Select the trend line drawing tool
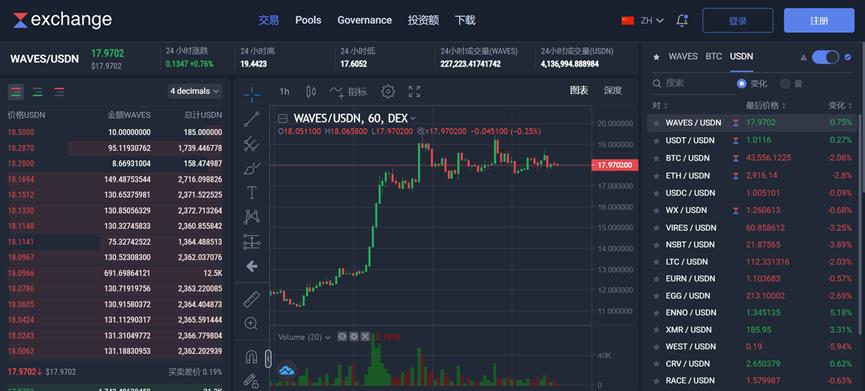865x391 pixels. coord(252,119)
